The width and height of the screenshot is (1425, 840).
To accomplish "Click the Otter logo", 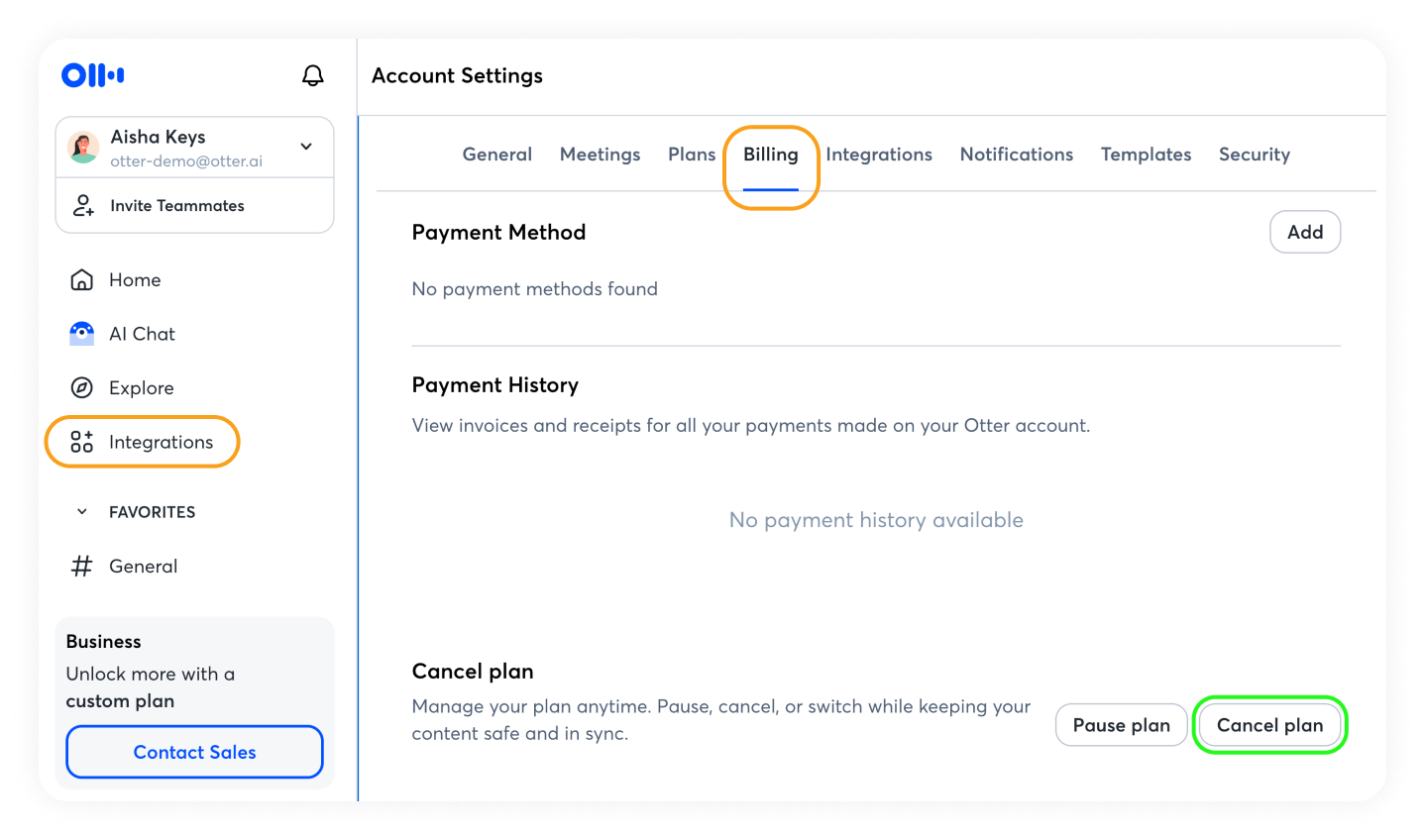I will click(x=92, y=75).
